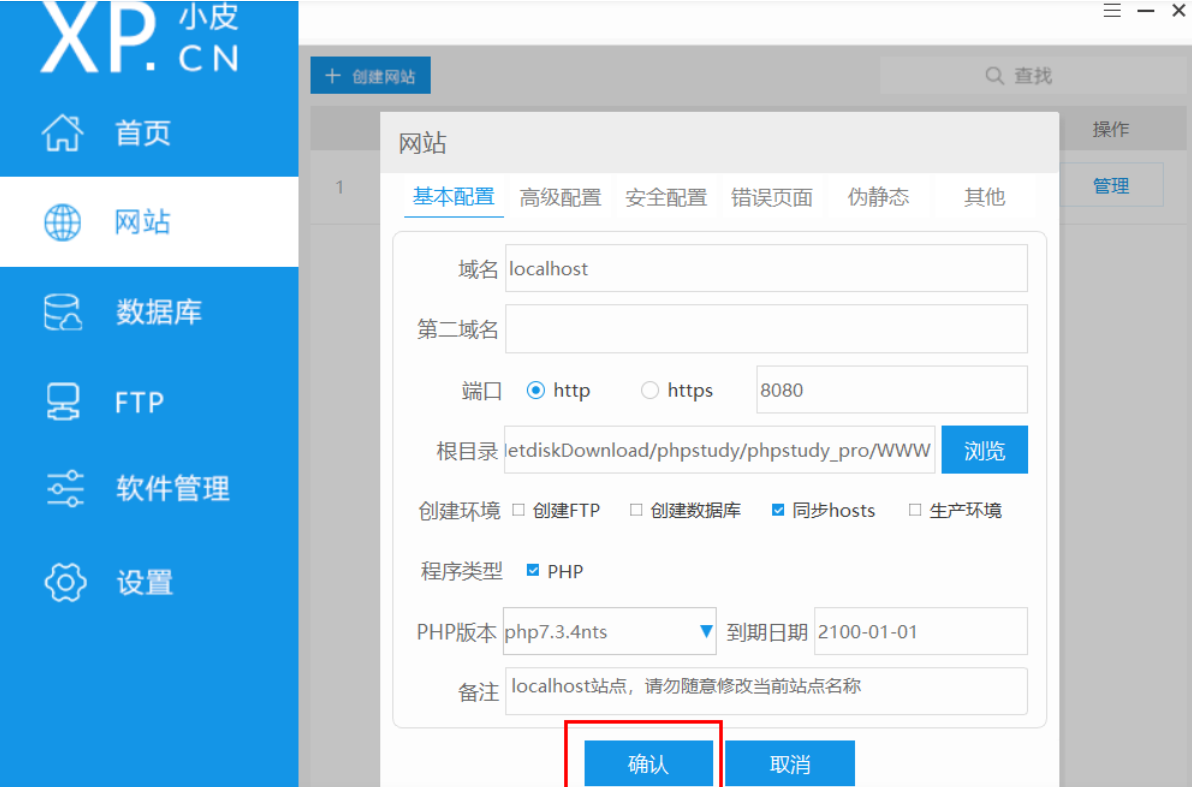Switch to the 错误页面 tab
1192x787 pixels.
point(772,198)
